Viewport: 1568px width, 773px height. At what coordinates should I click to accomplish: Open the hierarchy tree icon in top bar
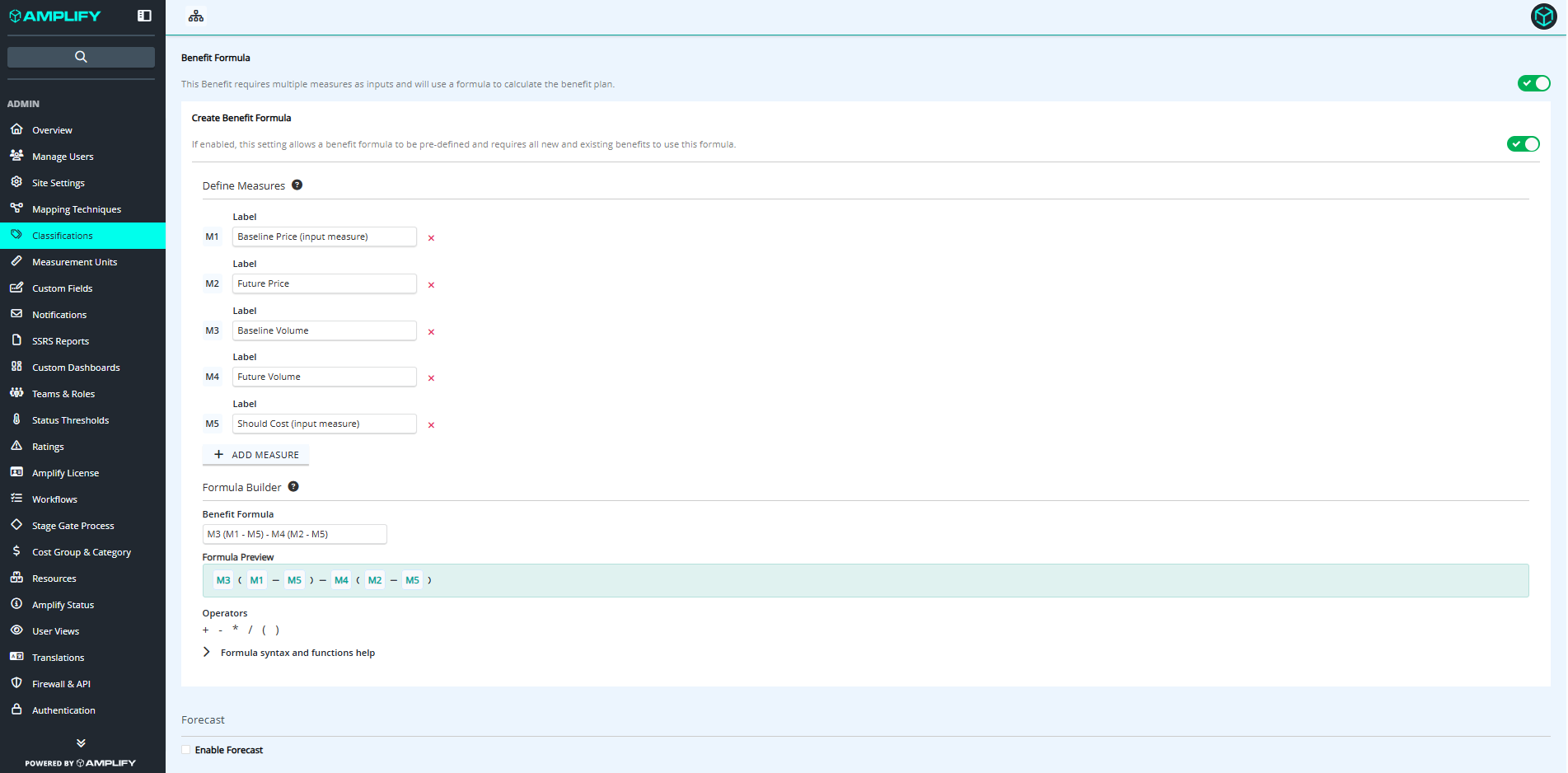[x=196, y=16]
